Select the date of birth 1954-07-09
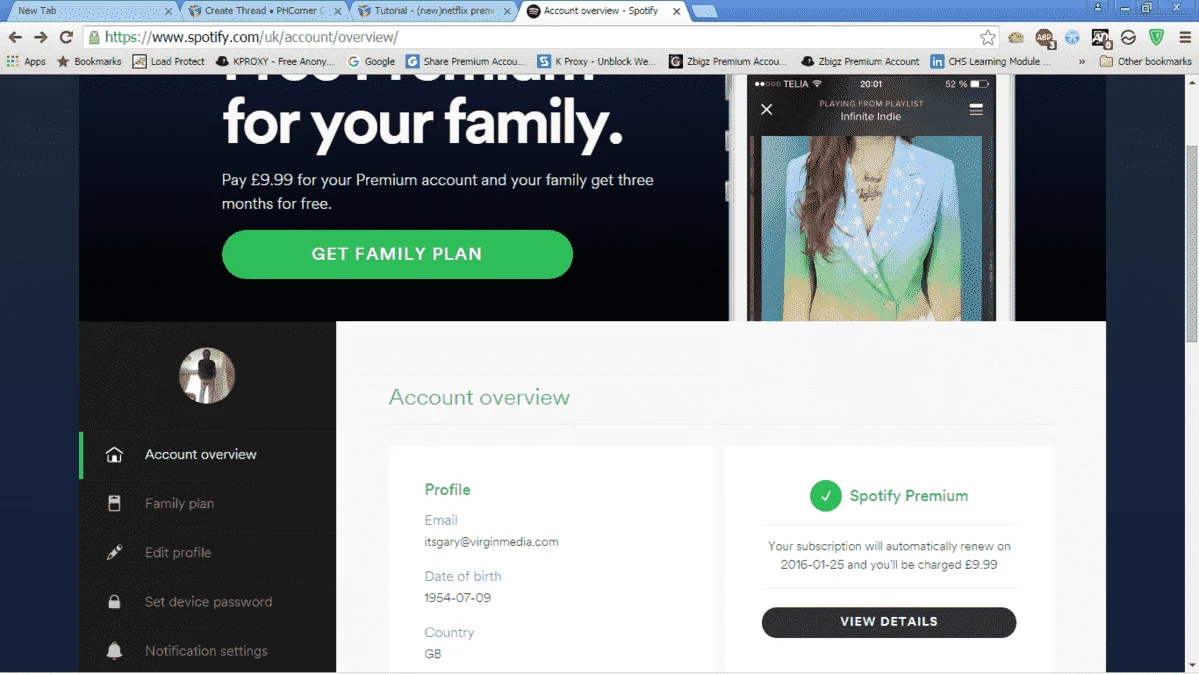 coord(457,597)
